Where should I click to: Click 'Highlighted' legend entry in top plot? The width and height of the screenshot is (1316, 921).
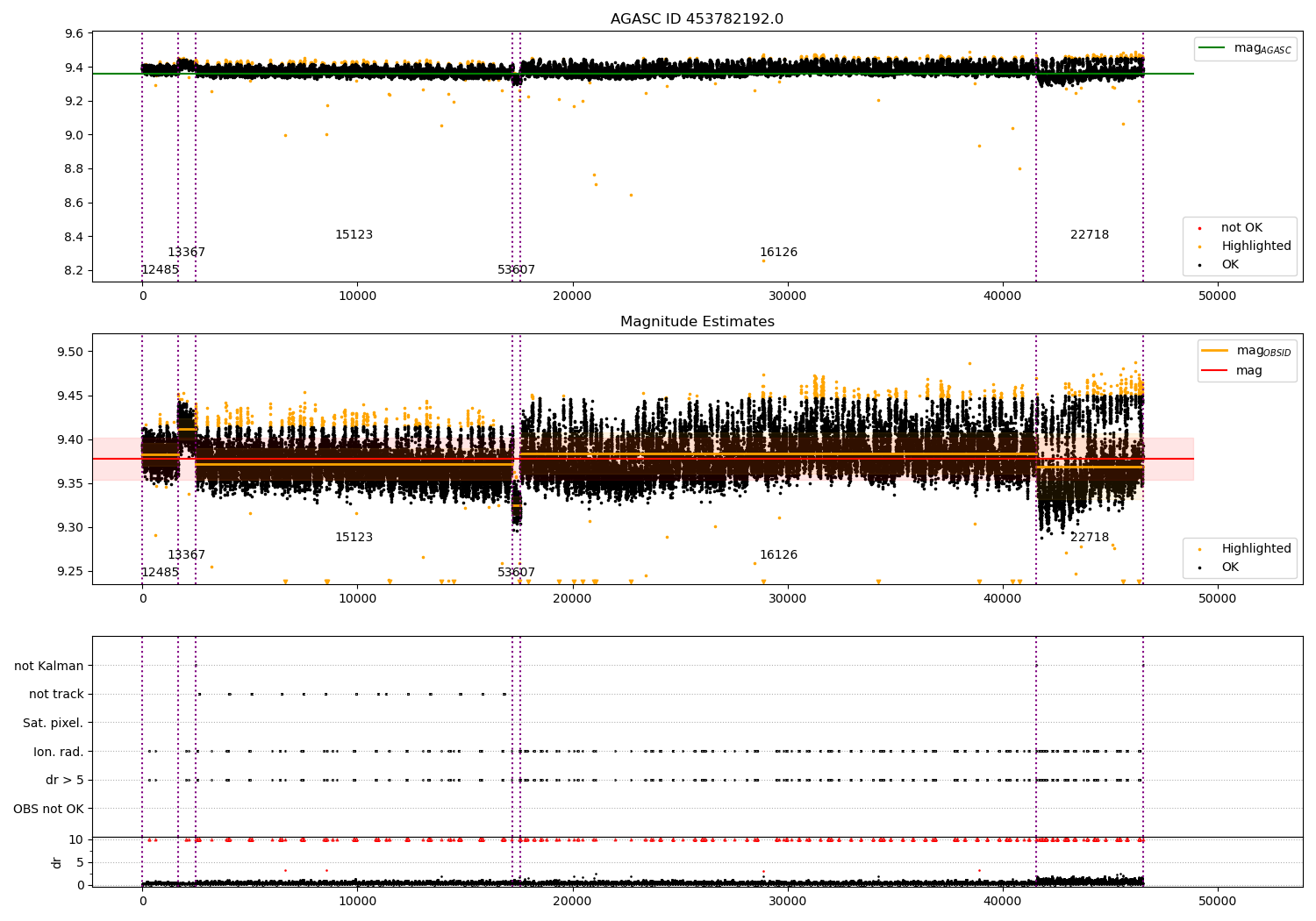(1255, 246)
